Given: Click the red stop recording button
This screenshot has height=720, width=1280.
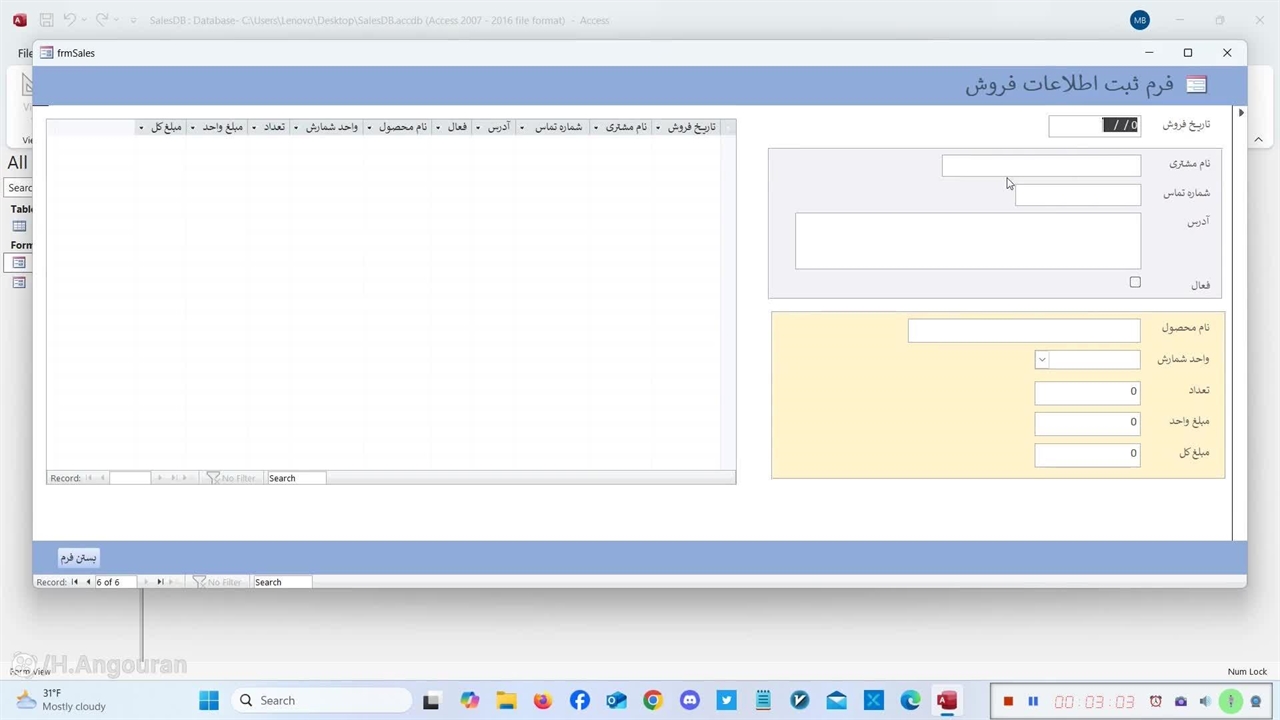Looking at the screenshot, I should [x=1008, y=701].
